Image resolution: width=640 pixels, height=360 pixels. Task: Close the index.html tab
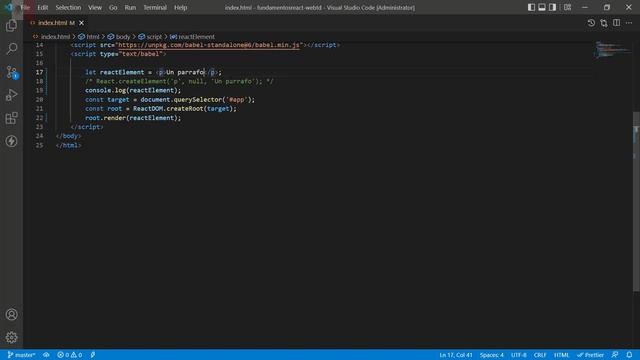[x=81, y=23]
